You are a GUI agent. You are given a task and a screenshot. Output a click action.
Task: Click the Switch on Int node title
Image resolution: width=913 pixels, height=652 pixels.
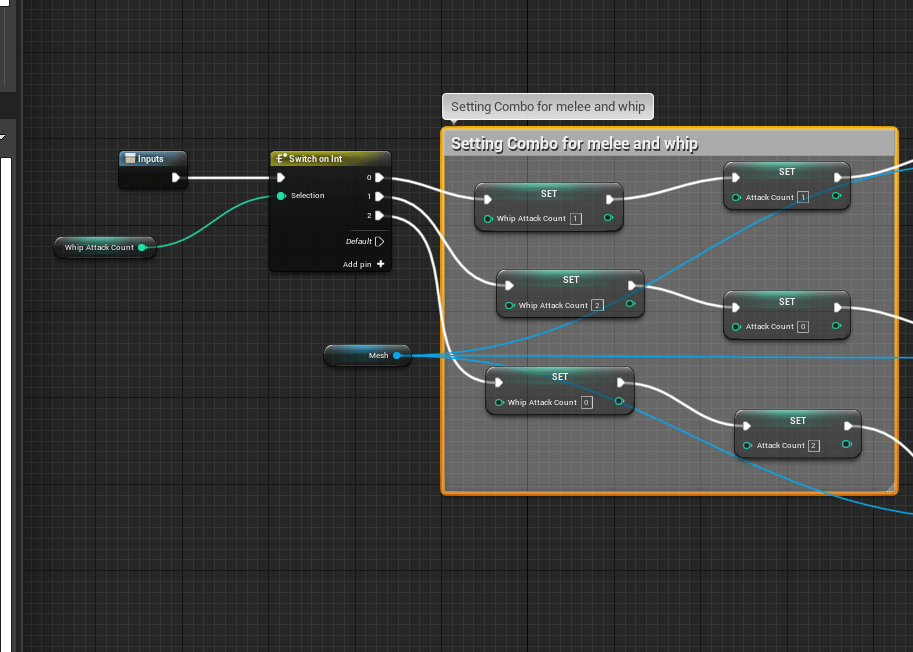(315, 159)
